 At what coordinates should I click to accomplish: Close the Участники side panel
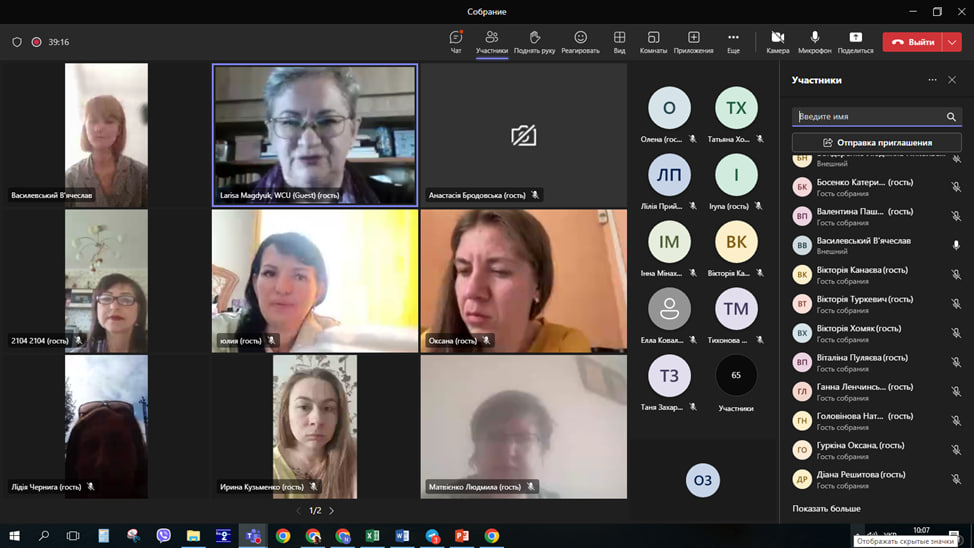(x=952, y=80)
